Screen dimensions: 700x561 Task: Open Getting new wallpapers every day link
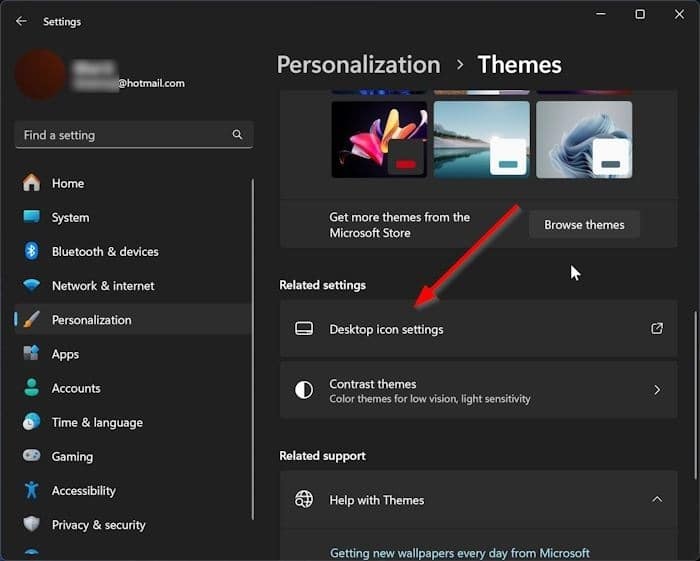click(459, 553)
